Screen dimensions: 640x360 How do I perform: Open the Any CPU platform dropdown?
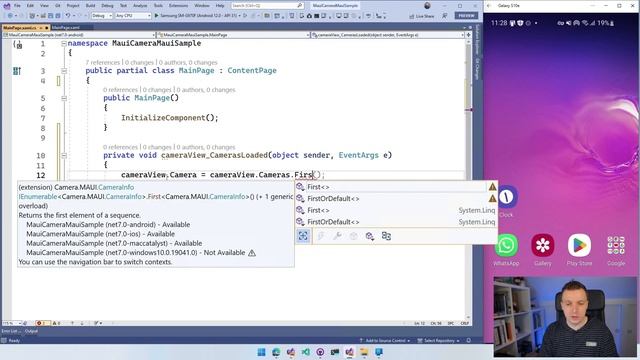133,16
